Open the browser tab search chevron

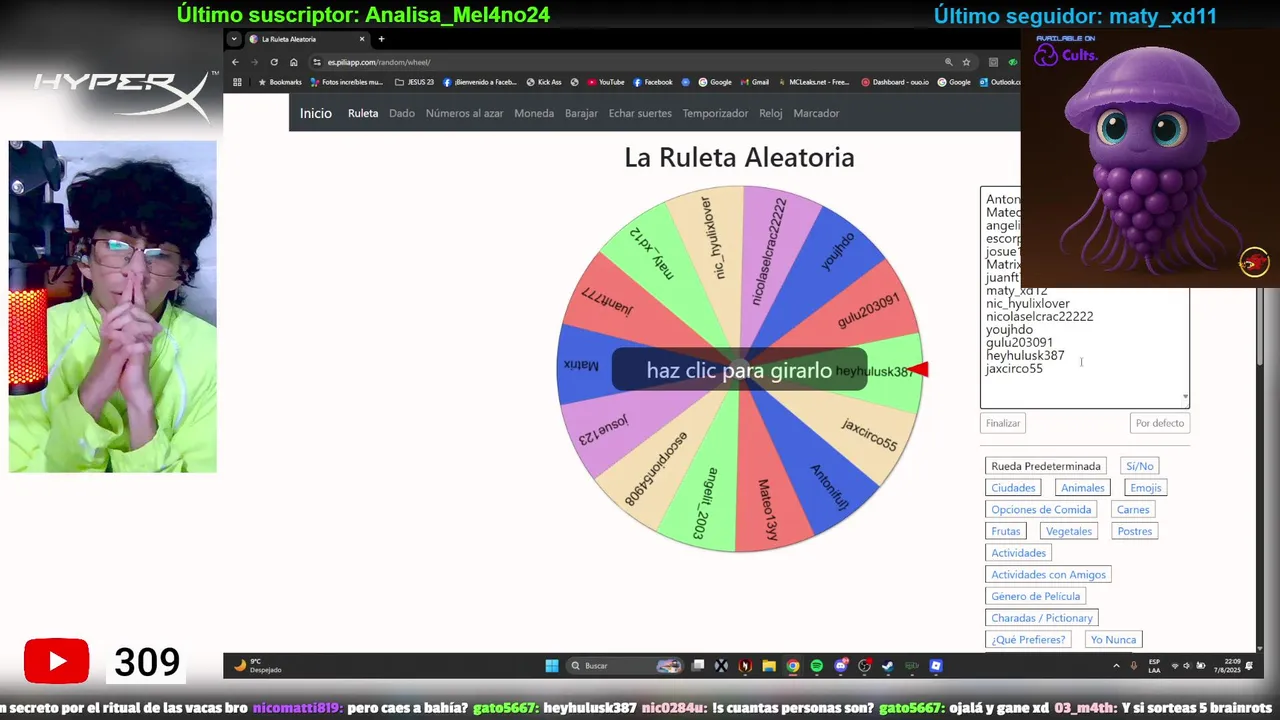(x=234, y=39)
